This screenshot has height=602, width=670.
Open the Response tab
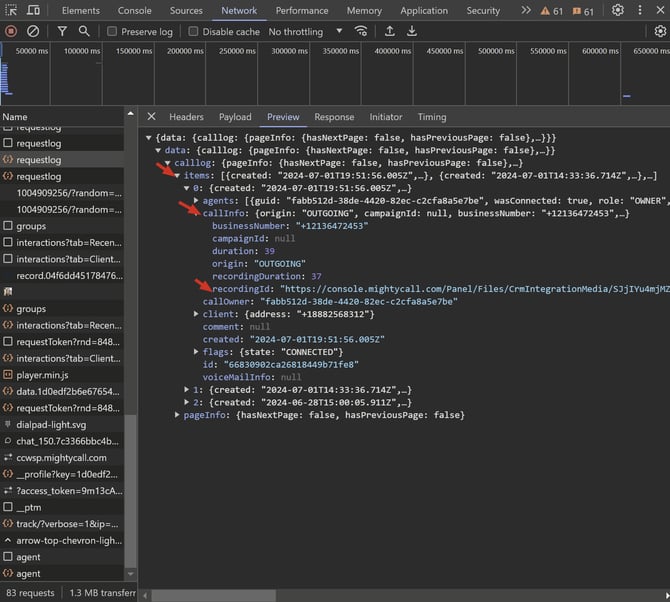(334, 117)
